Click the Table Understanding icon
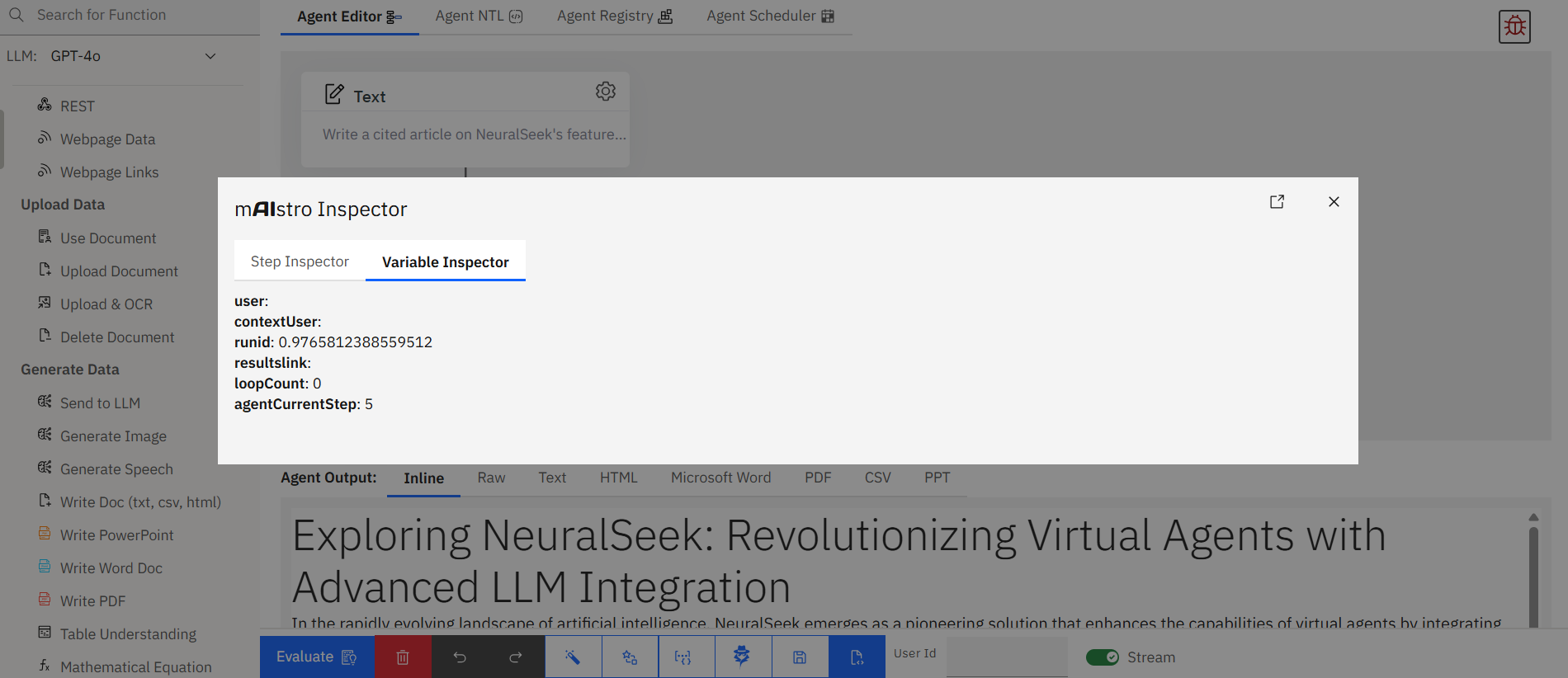Viewport: 1568px width, 678px height. (45, 633)
